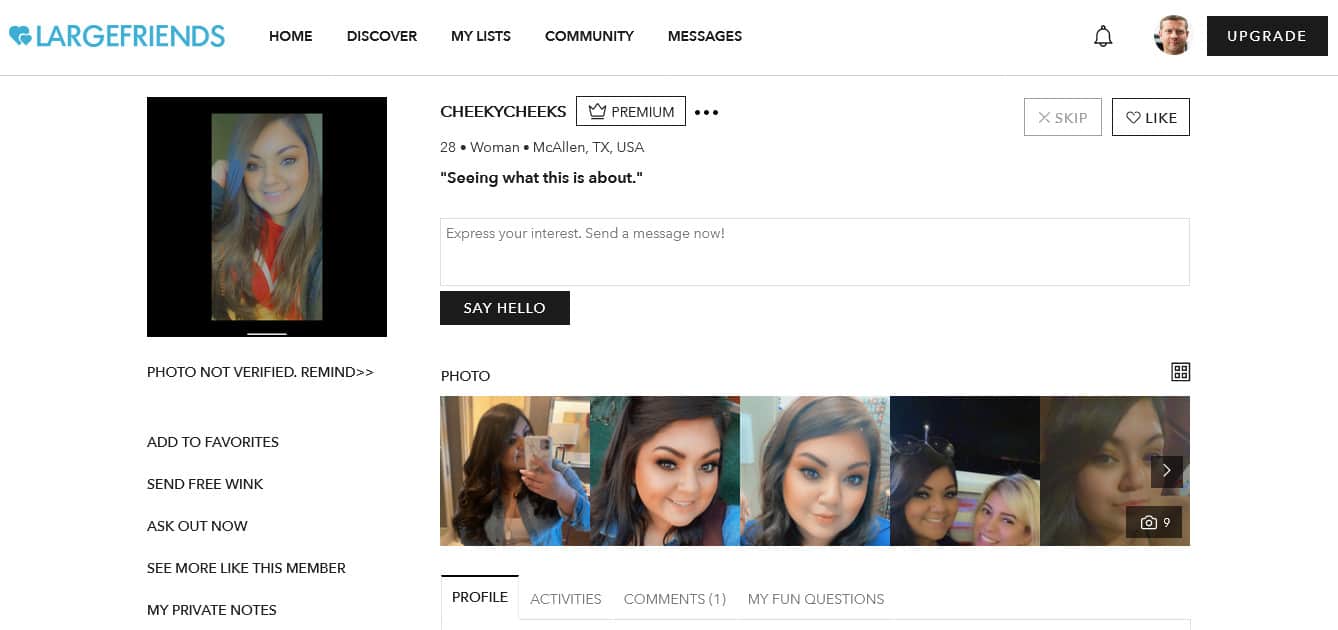The image size is (1338, 630).
Task: Click Ask Out Now
Action: coord(197,526)
